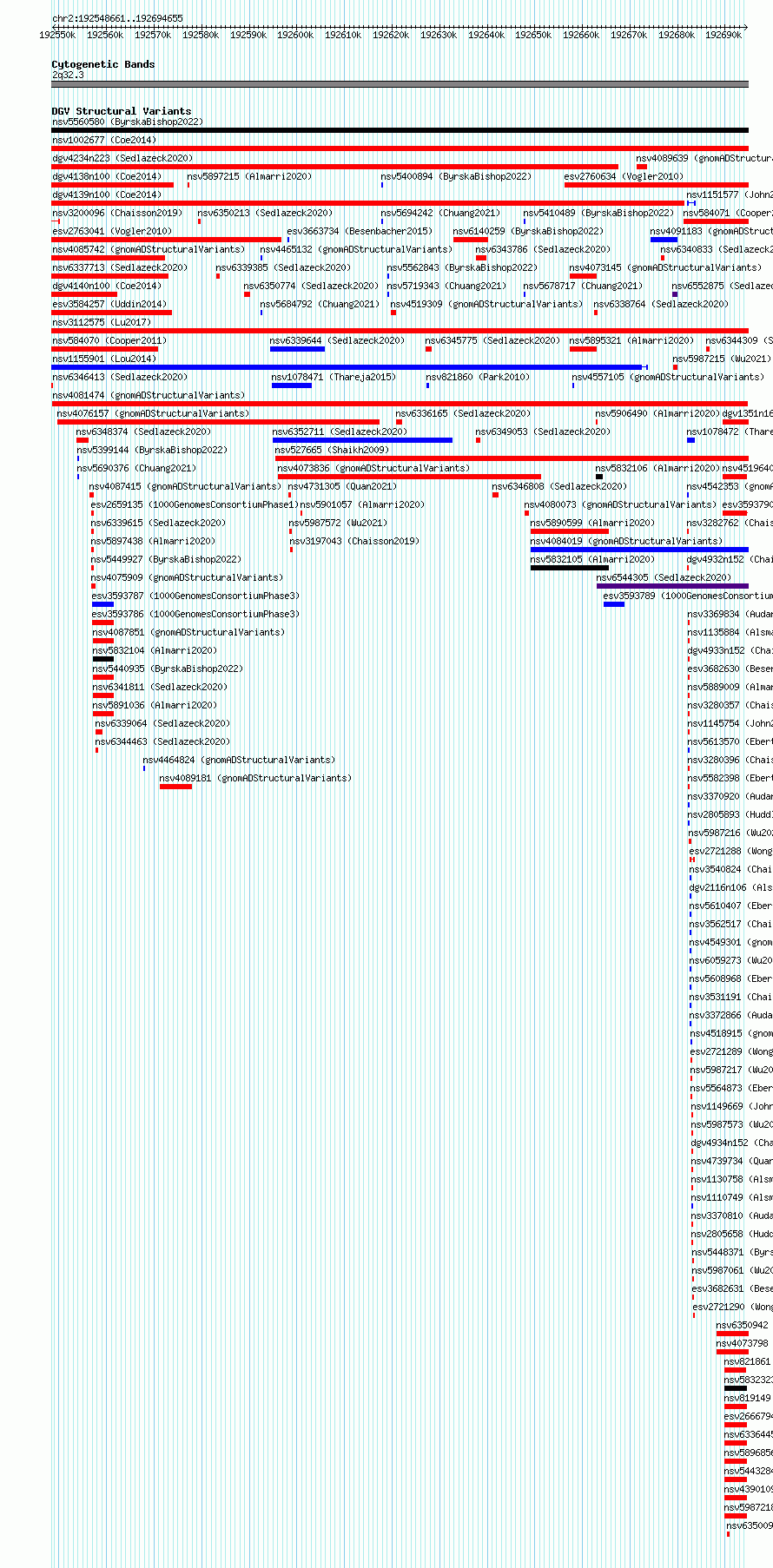This screenshot has width=773, height=1568.
Task: Open nsv4076157 gnomAD variant label
Action: tap(154, 413)
